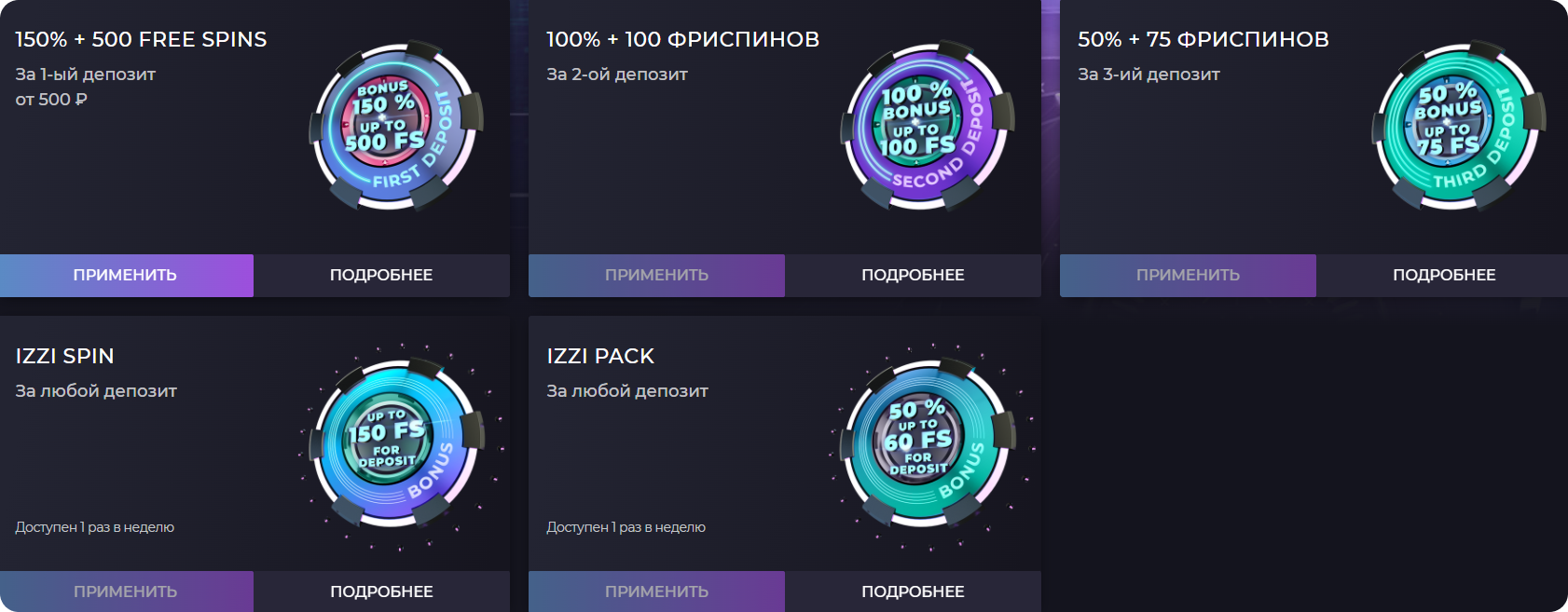The height and width of the screenshot is (612, 1568).
Task: Click the IZZI SPIN card title
Action: point(65,356)
